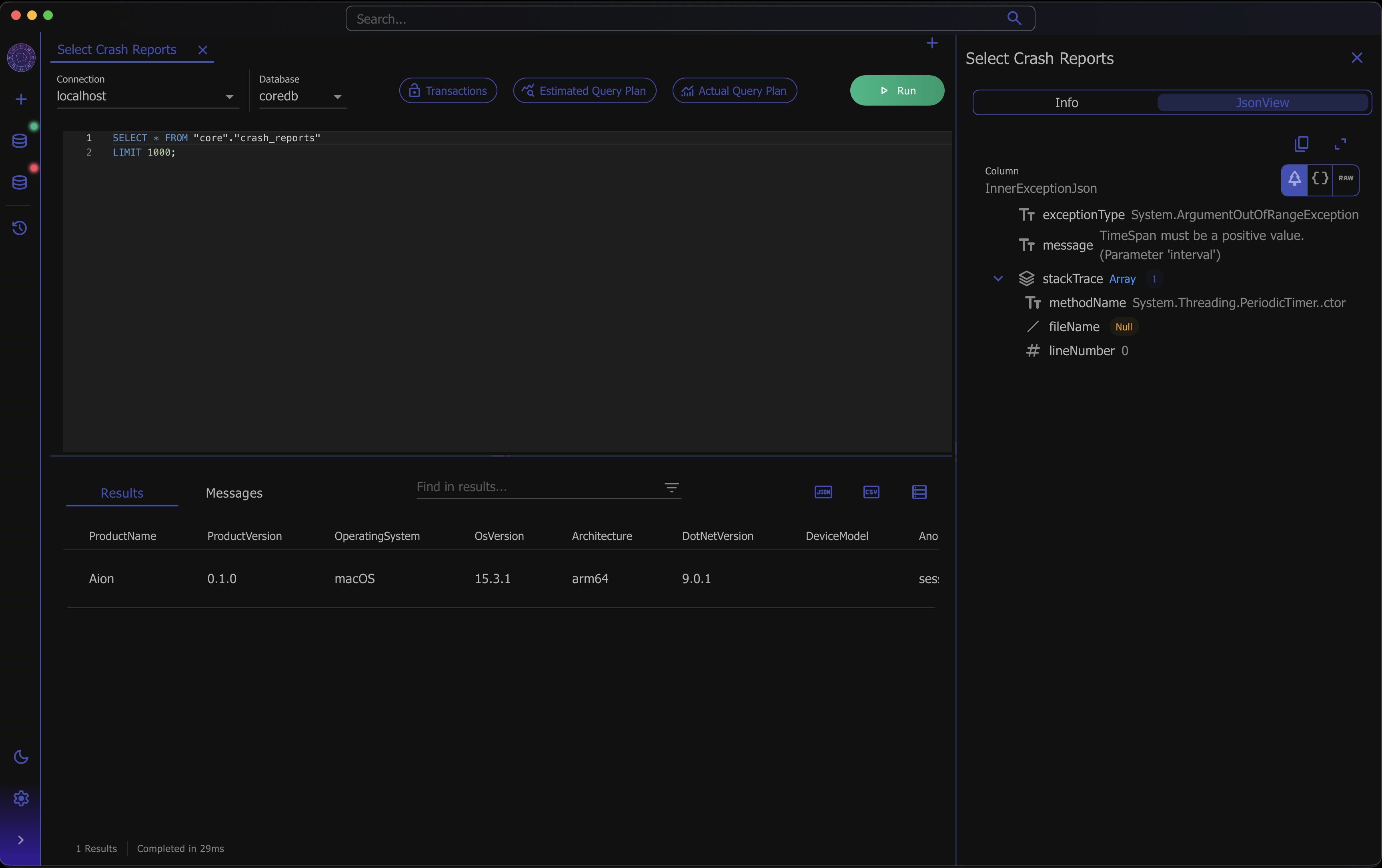Viewport: 1382px width, 868px height.
Task: Click the lineNumber node in JSON tree
Action: (x=1077, y=350)
